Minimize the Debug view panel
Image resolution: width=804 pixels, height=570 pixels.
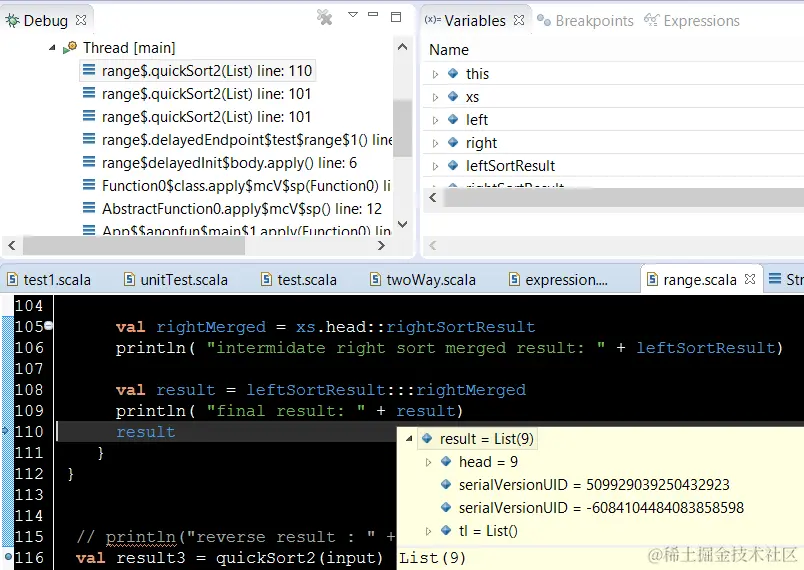(x=373, y=14)
